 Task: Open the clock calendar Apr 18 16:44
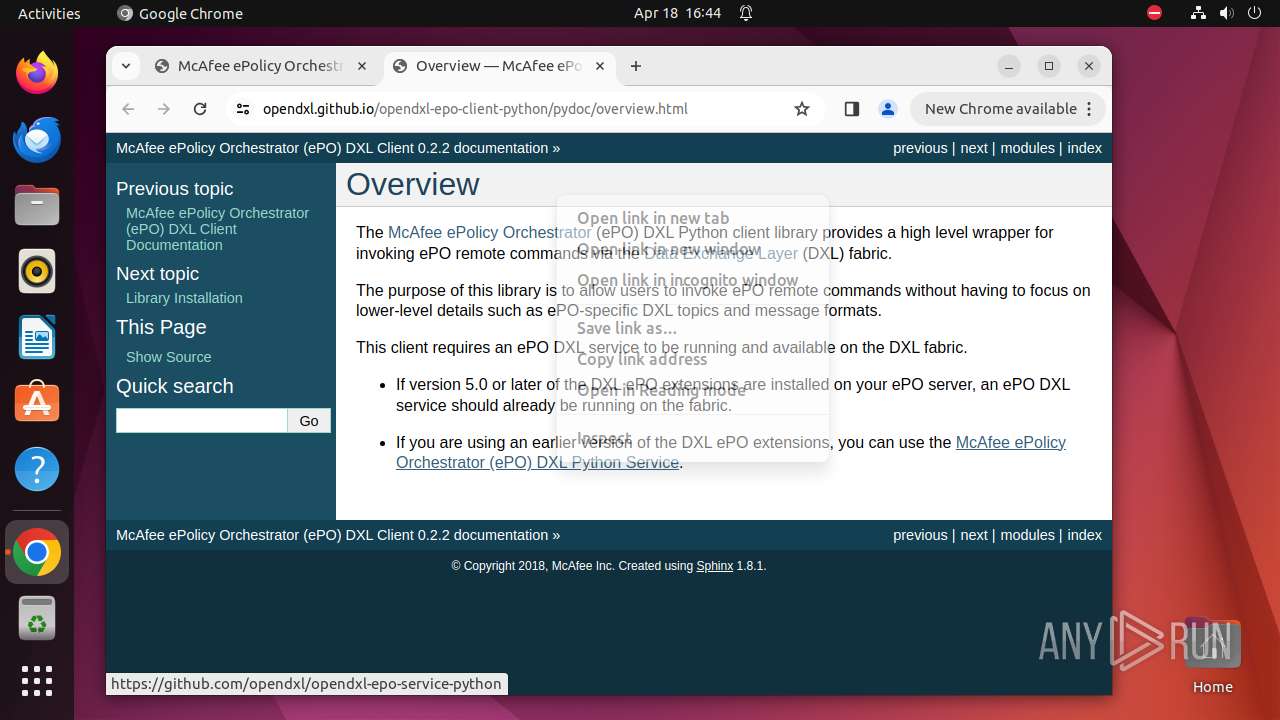click(677, 13)
